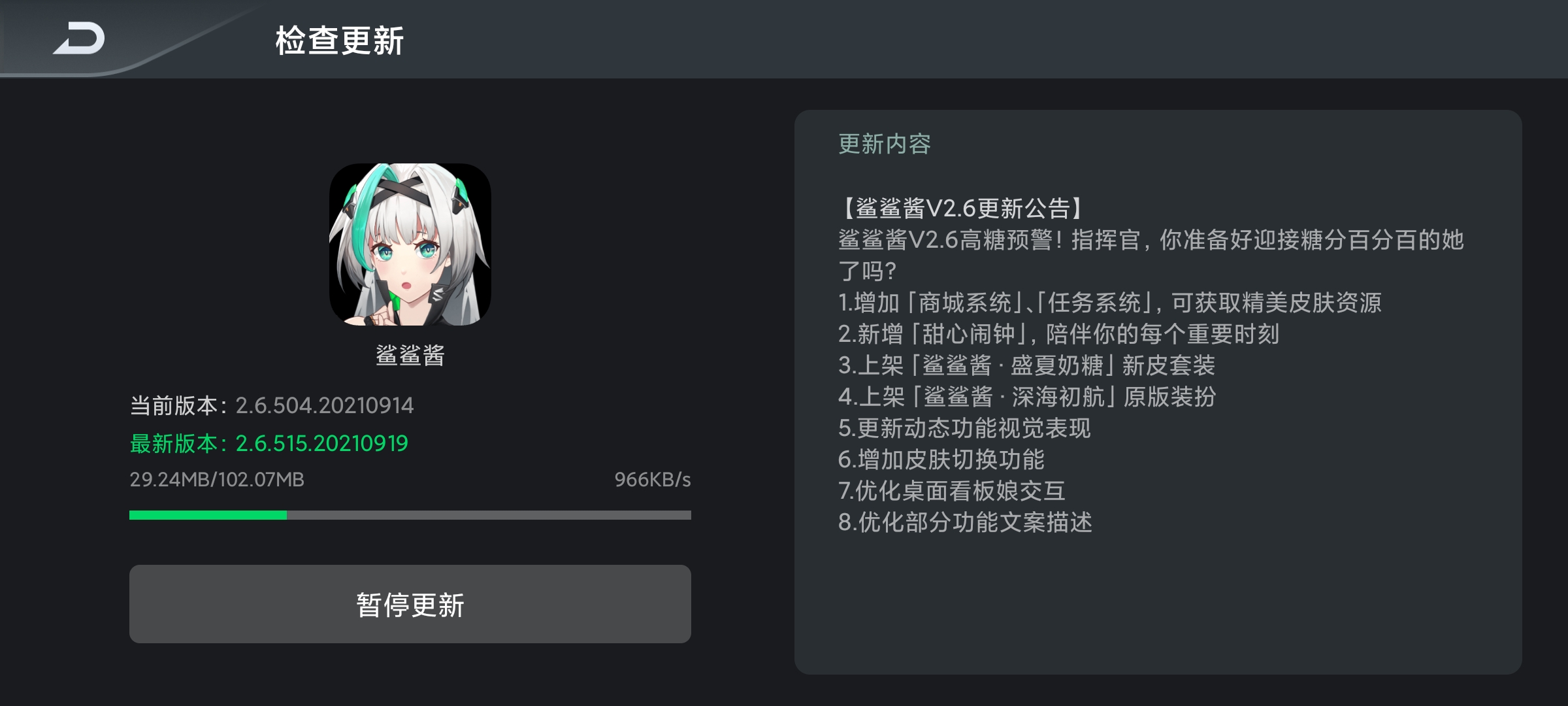Select the 【鲨鲨酱V2.6更新公告】 headline

(x=962, y=209)
